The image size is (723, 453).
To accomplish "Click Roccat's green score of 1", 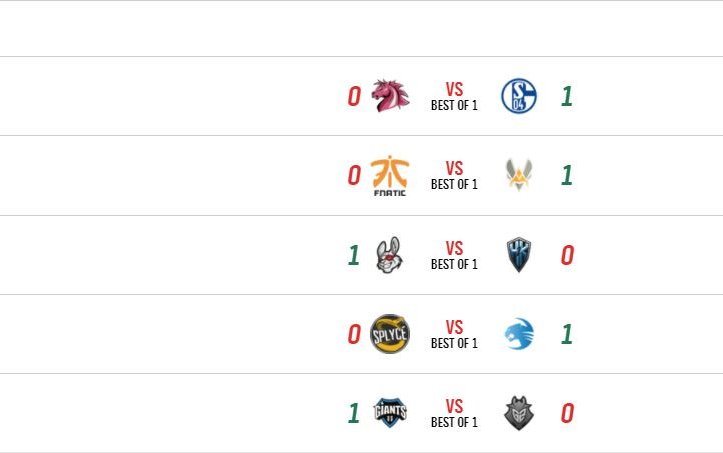I will (566, 334).
